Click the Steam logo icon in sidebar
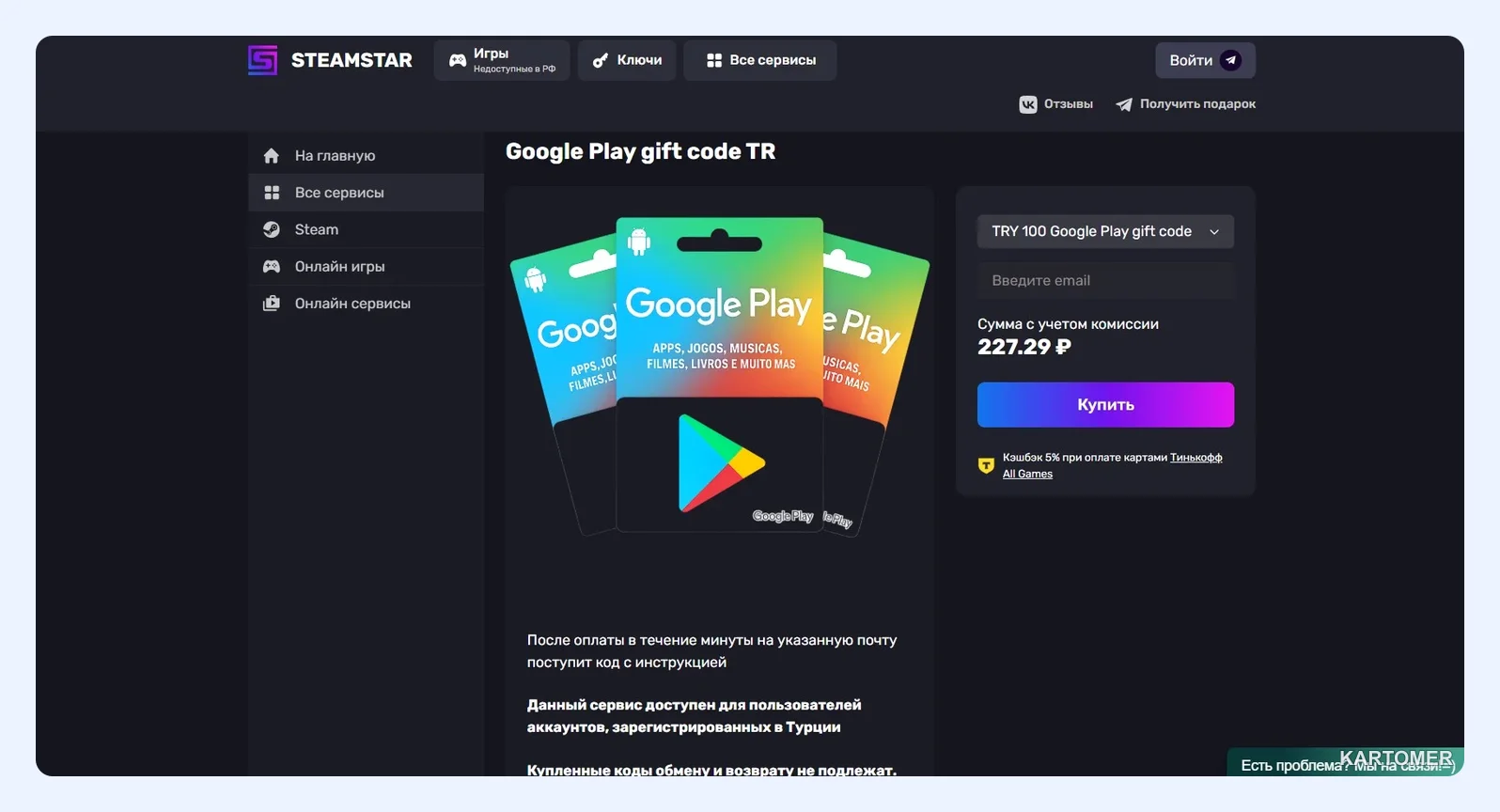 click(x=272, y=229)
